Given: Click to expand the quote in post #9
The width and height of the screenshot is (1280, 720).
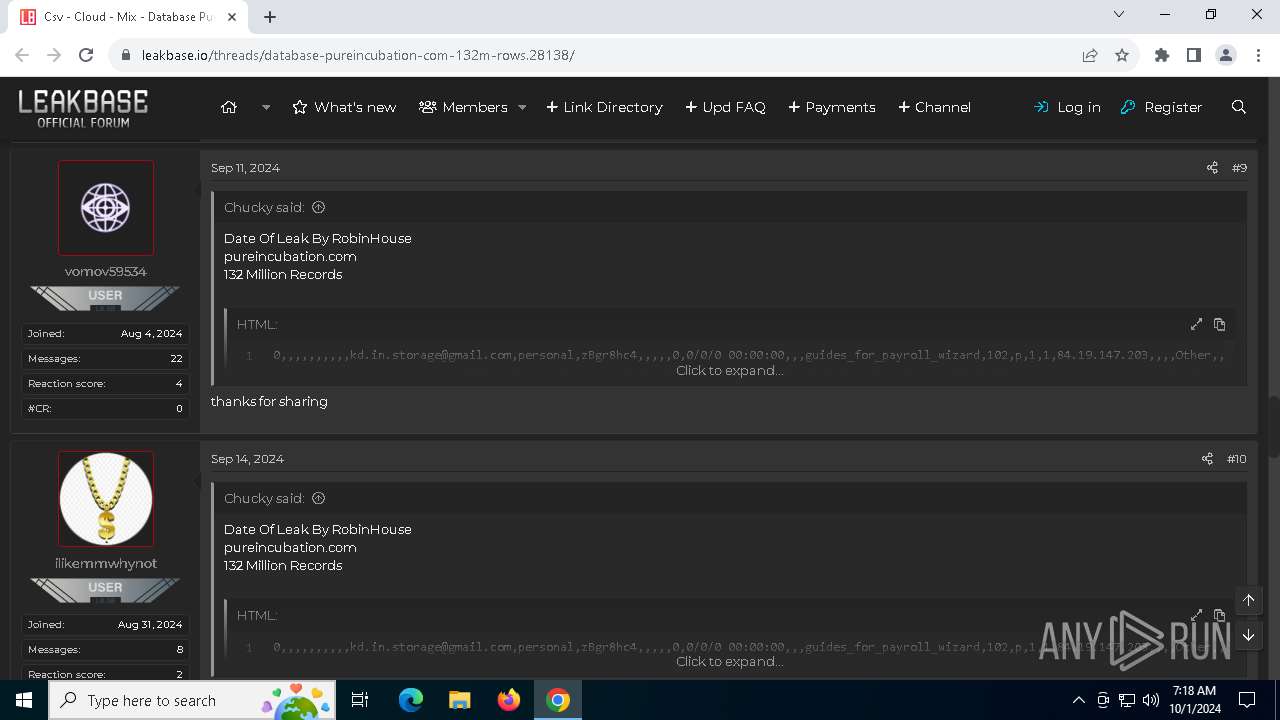Looking at the screenshot, I should tap(729, 370).
